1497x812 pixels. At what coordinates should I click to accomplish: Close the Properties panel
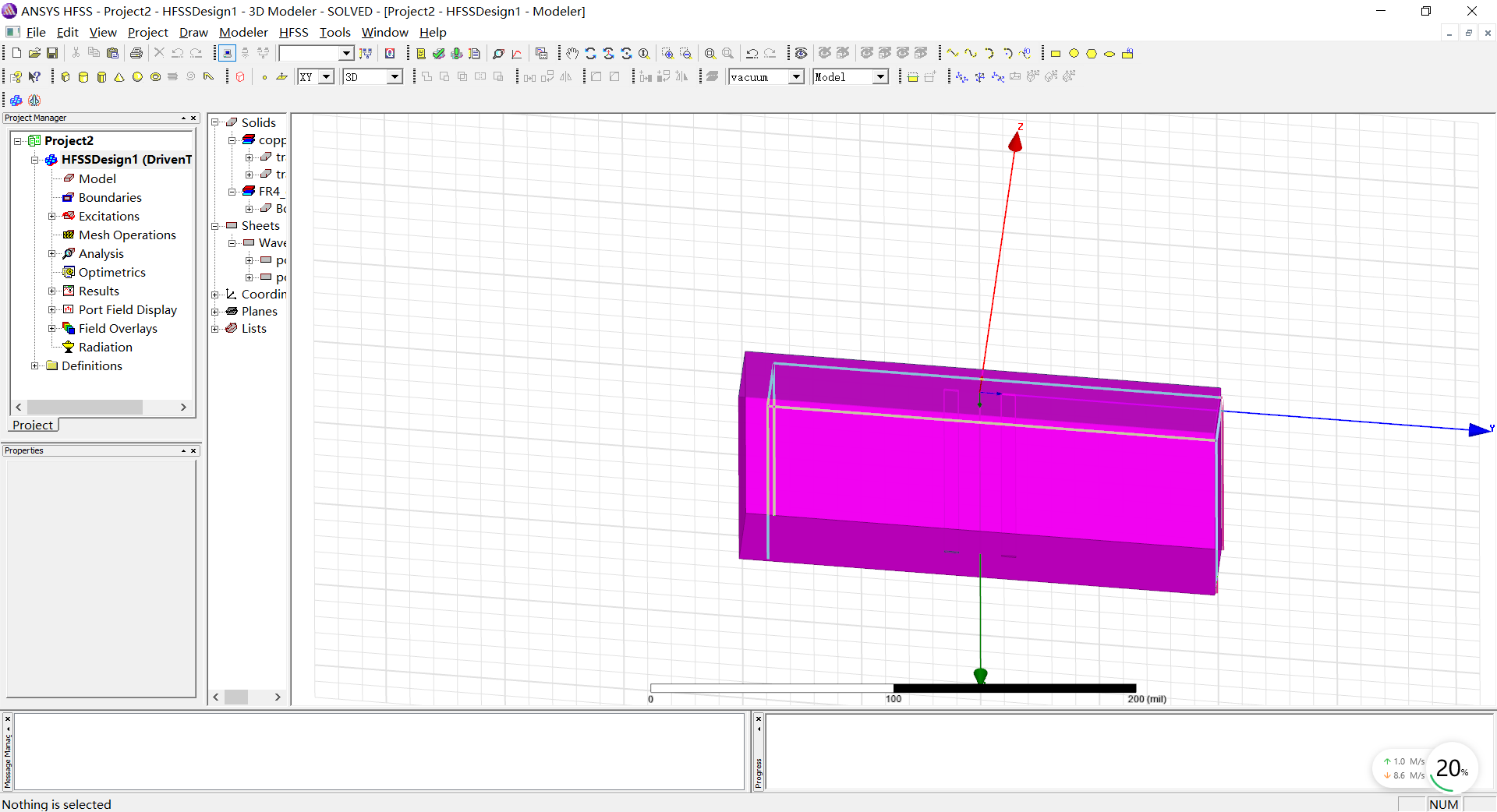click(193, 450)
